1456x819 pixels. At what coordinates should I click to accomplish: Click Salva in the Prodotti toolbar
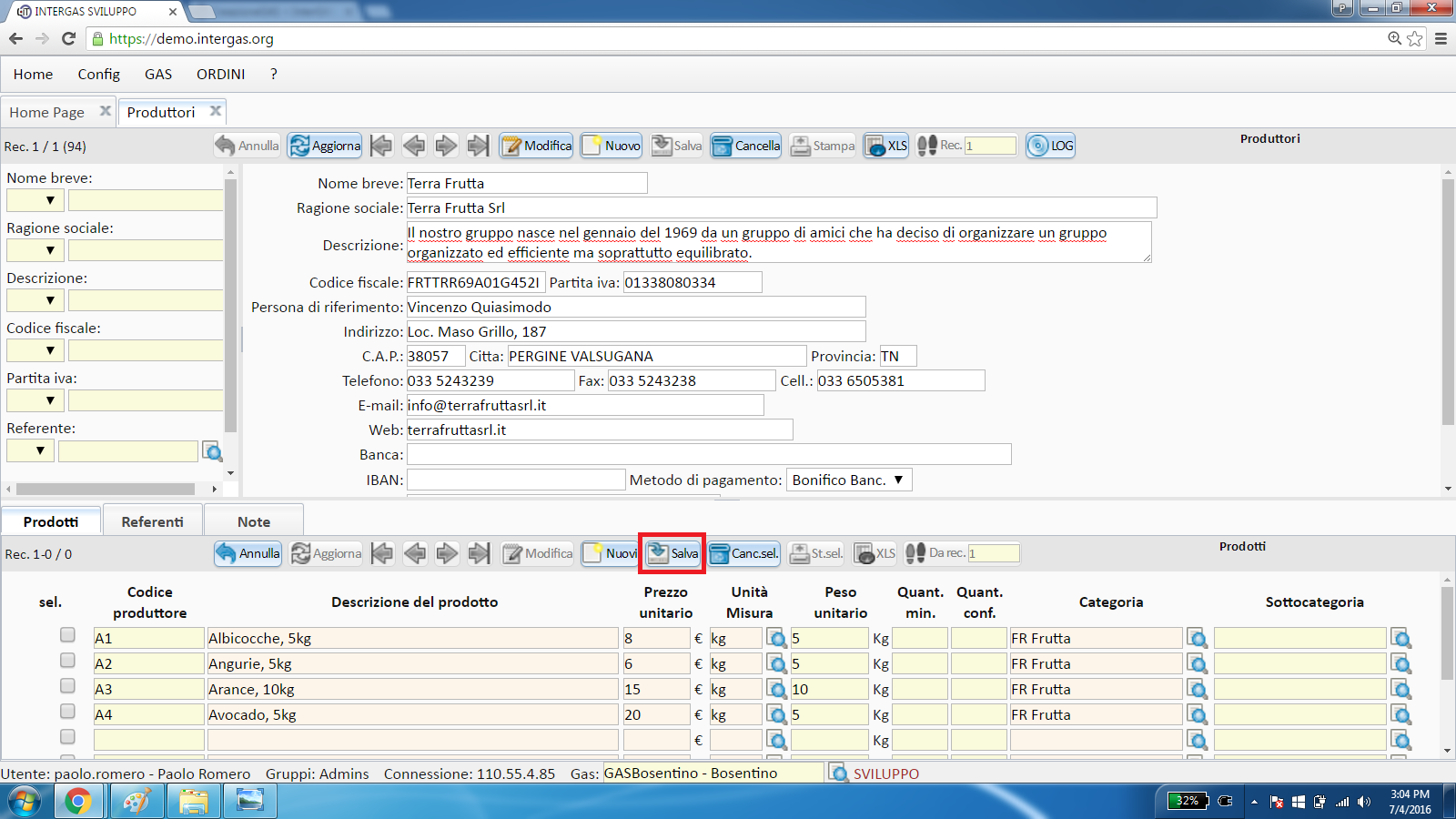tap(672, 553)
